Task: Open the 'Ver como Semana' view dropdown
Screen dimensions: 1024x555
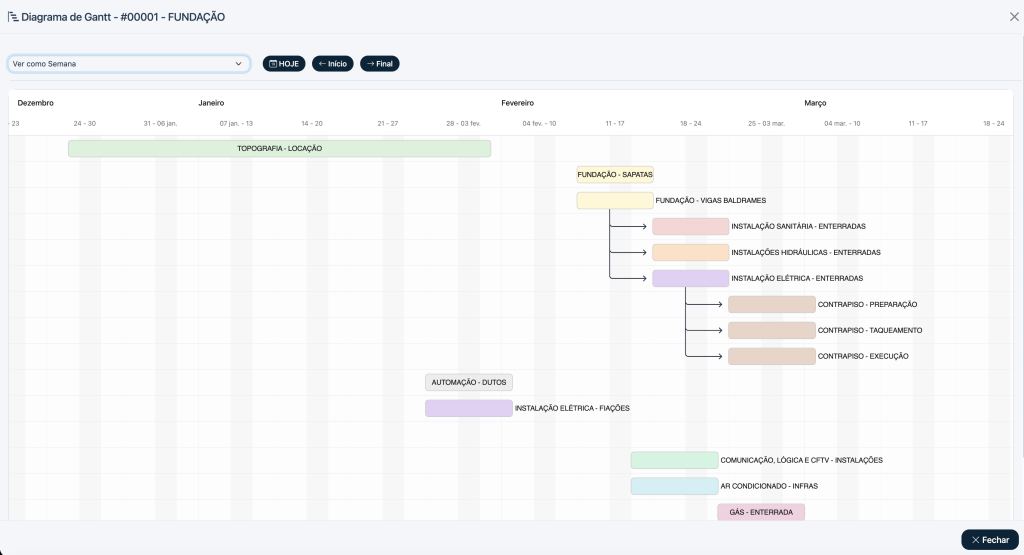Action: pyautogui.click(x=129, y=63)
